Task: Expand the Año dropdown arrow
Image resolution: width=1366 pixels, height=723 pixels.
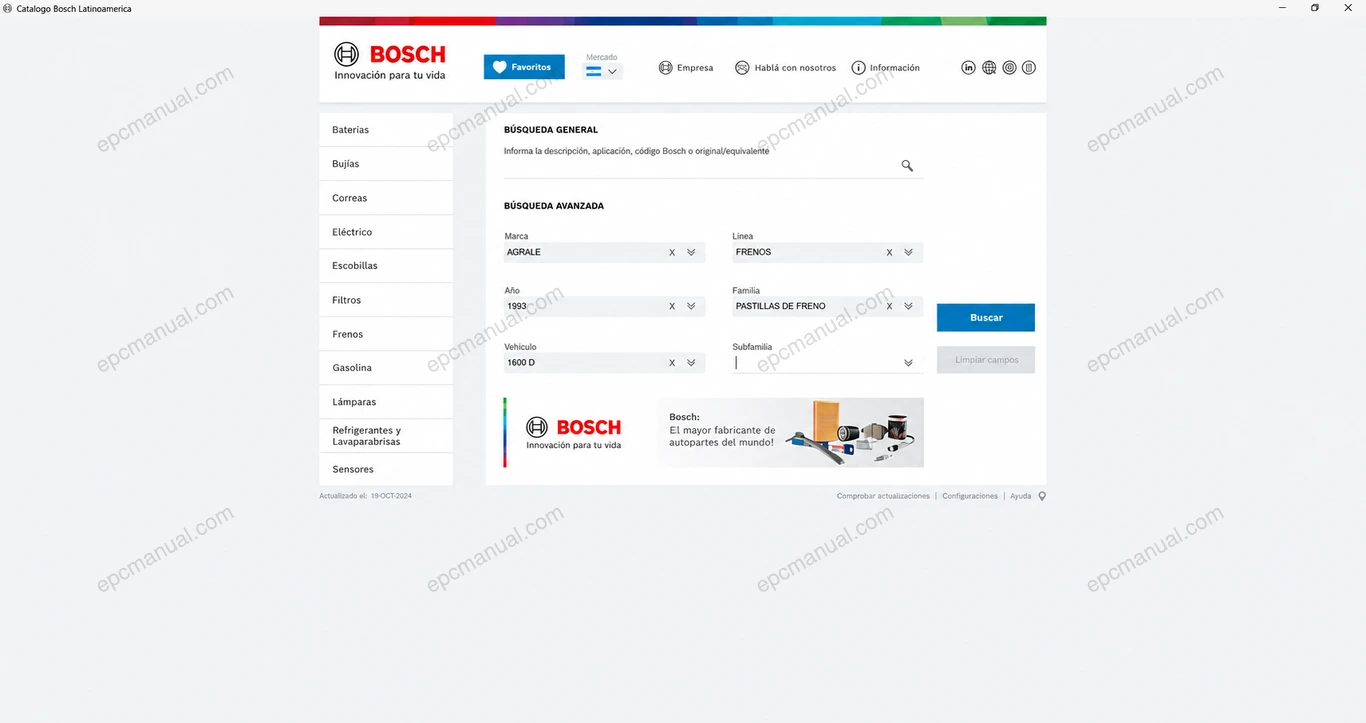Action: [x=691, y=307]
